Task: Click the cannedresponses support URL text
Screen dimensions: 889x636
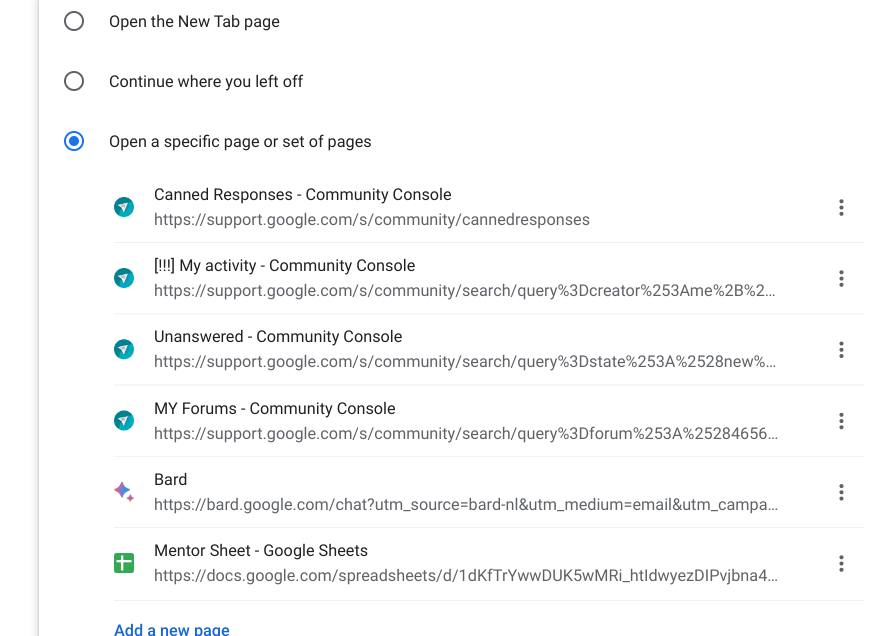Action: pyautogui.click(x=372, y=219)
